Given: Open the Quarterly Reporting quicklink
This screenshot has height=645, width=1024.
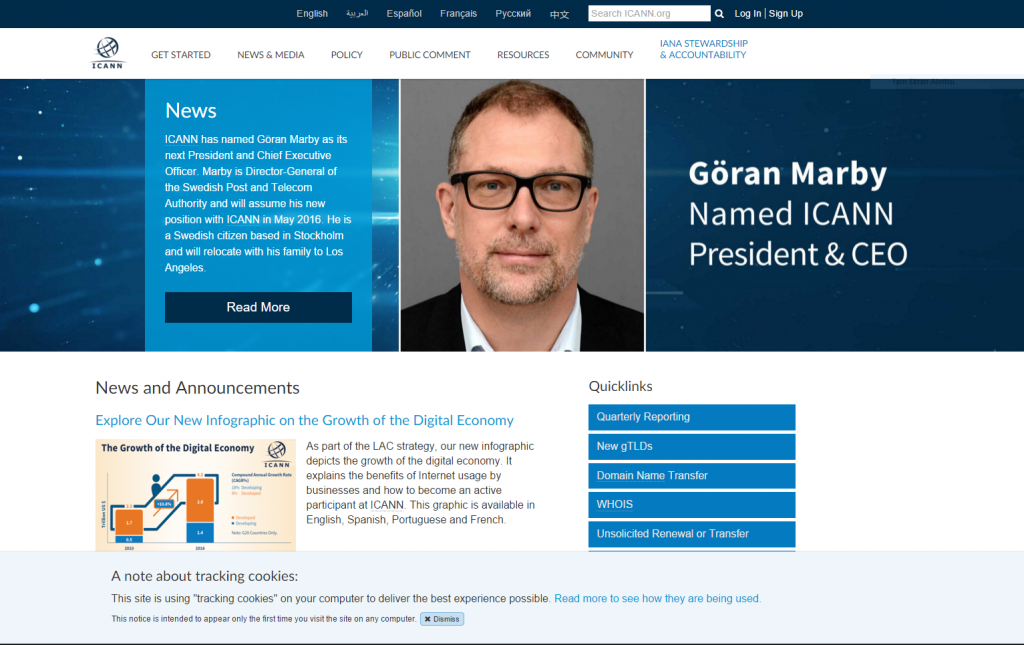Looking at the screenshot, I should (691, 417).
